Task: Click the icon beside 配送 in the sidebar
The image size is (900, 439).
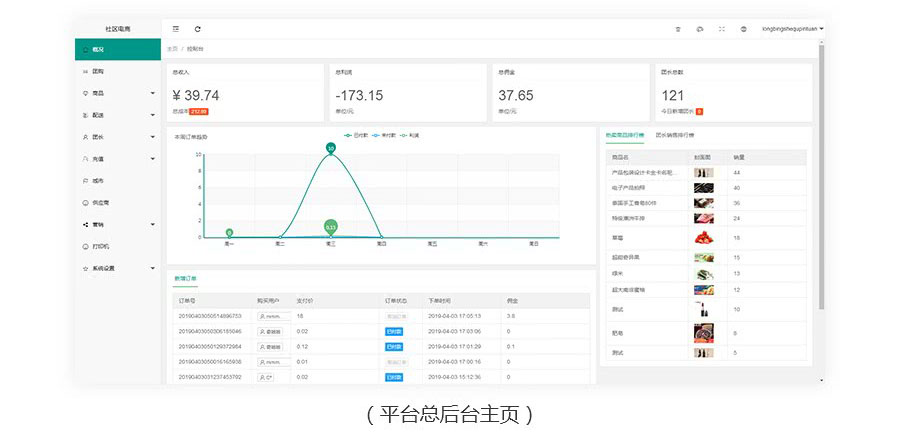Action: click(x=86, y=115)
